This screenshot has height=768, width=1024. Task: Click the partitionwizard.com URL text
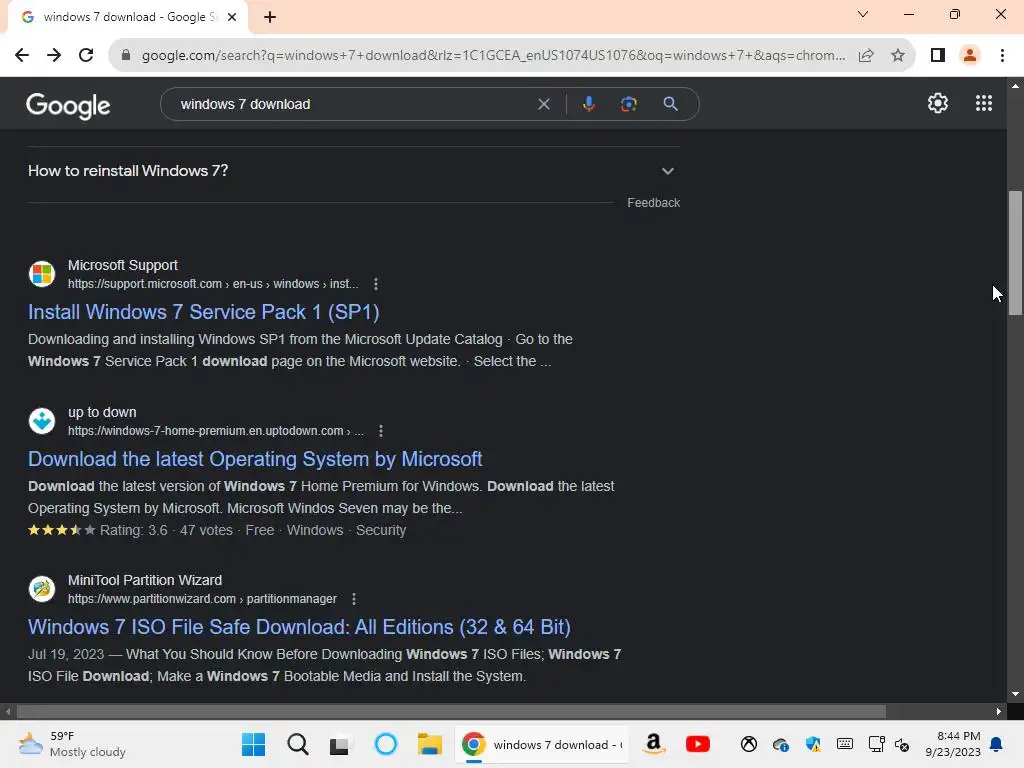coord(202,599)
